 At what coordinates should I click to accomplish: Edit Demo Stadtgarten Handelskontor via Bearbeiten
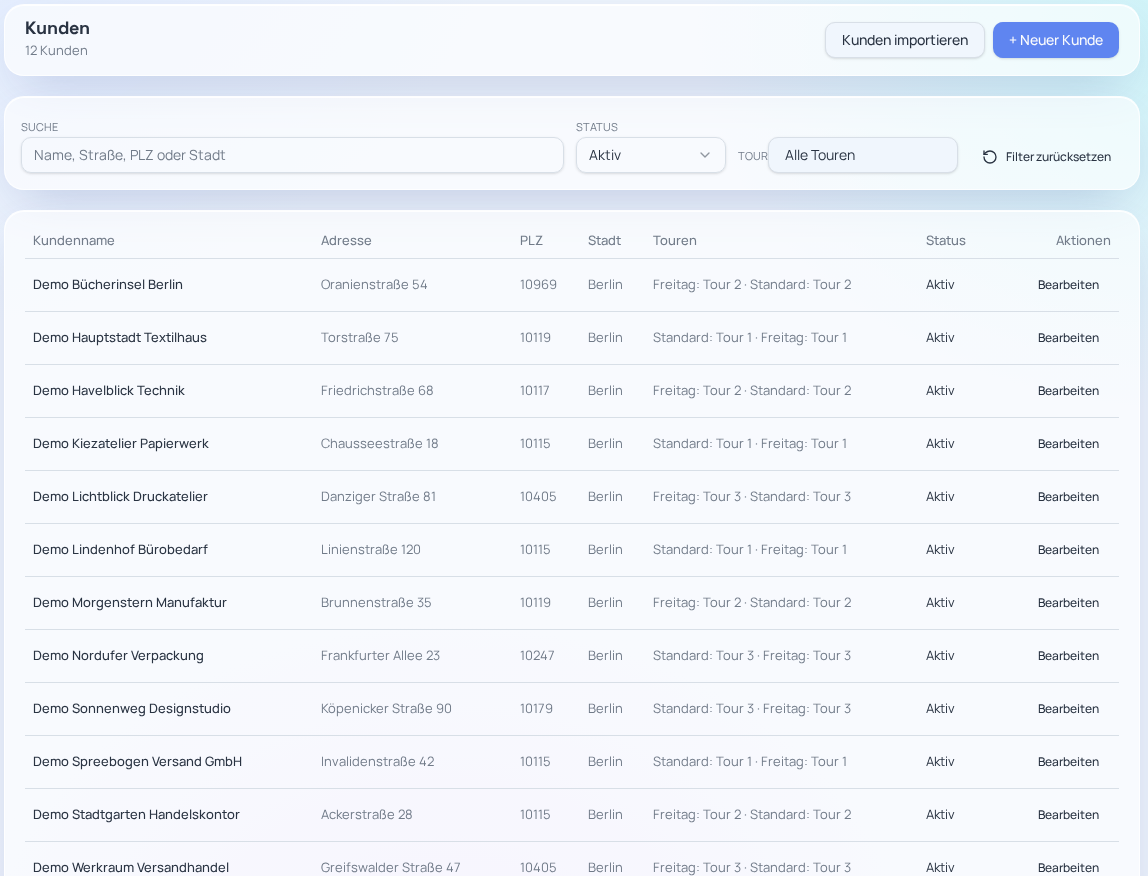coord(1067,814)
